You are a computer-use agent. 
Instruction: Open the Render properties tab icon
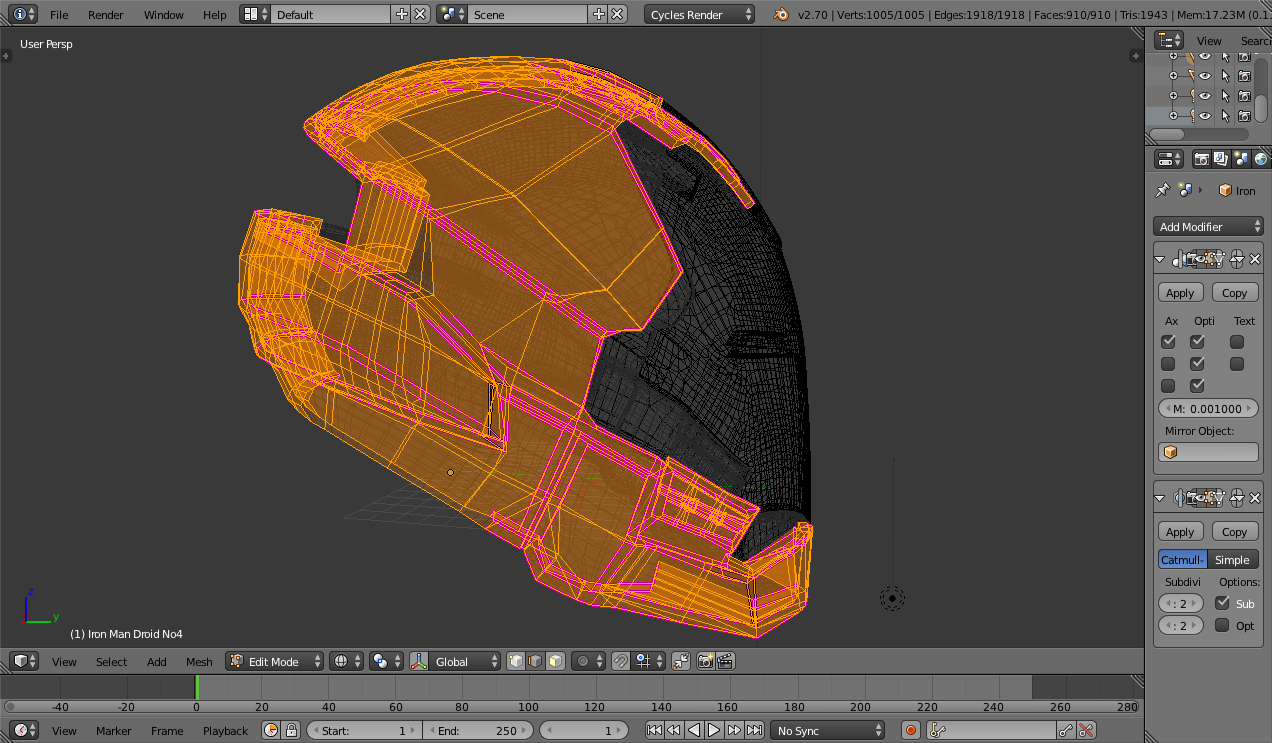coord(1202,158)
